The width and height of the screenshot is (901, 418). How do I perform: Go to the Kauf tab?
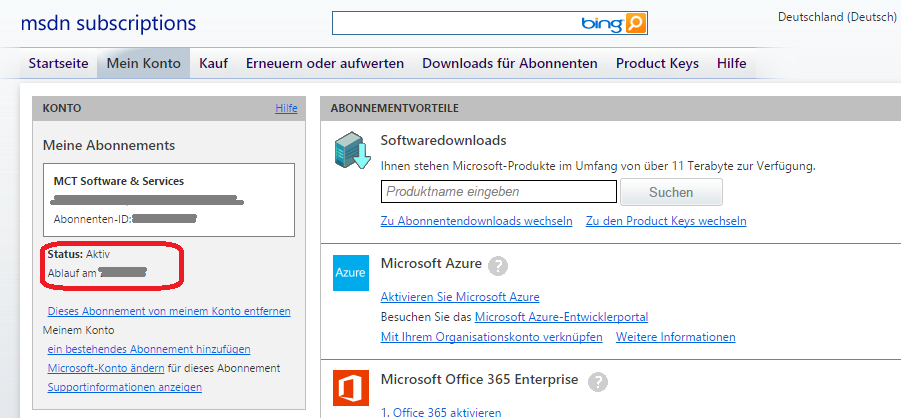click(213, 63)
